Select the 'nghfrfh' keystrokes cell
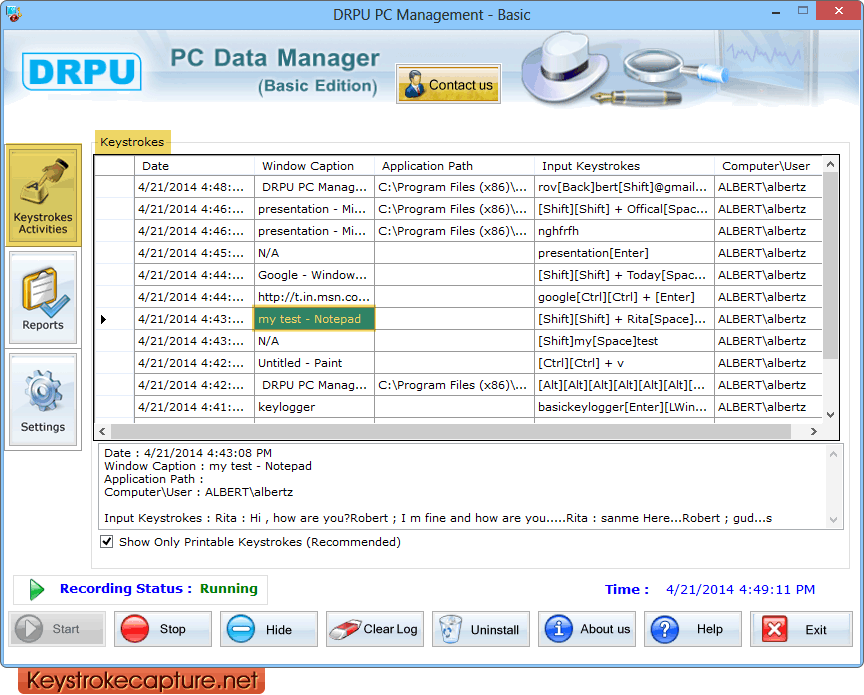 [x=624, y=231]
